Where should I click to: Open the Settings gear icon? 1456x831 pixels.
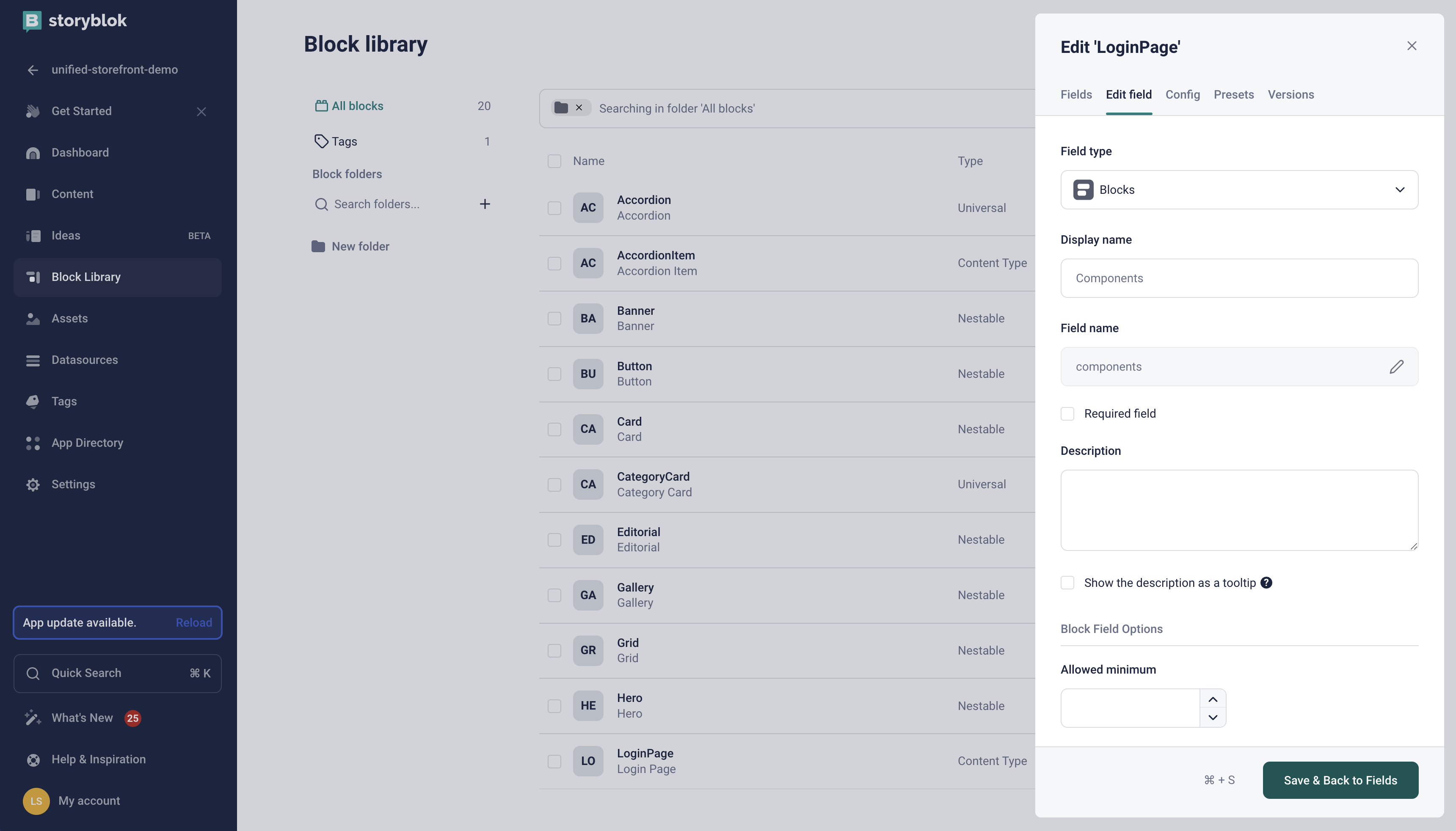[33, 484]
